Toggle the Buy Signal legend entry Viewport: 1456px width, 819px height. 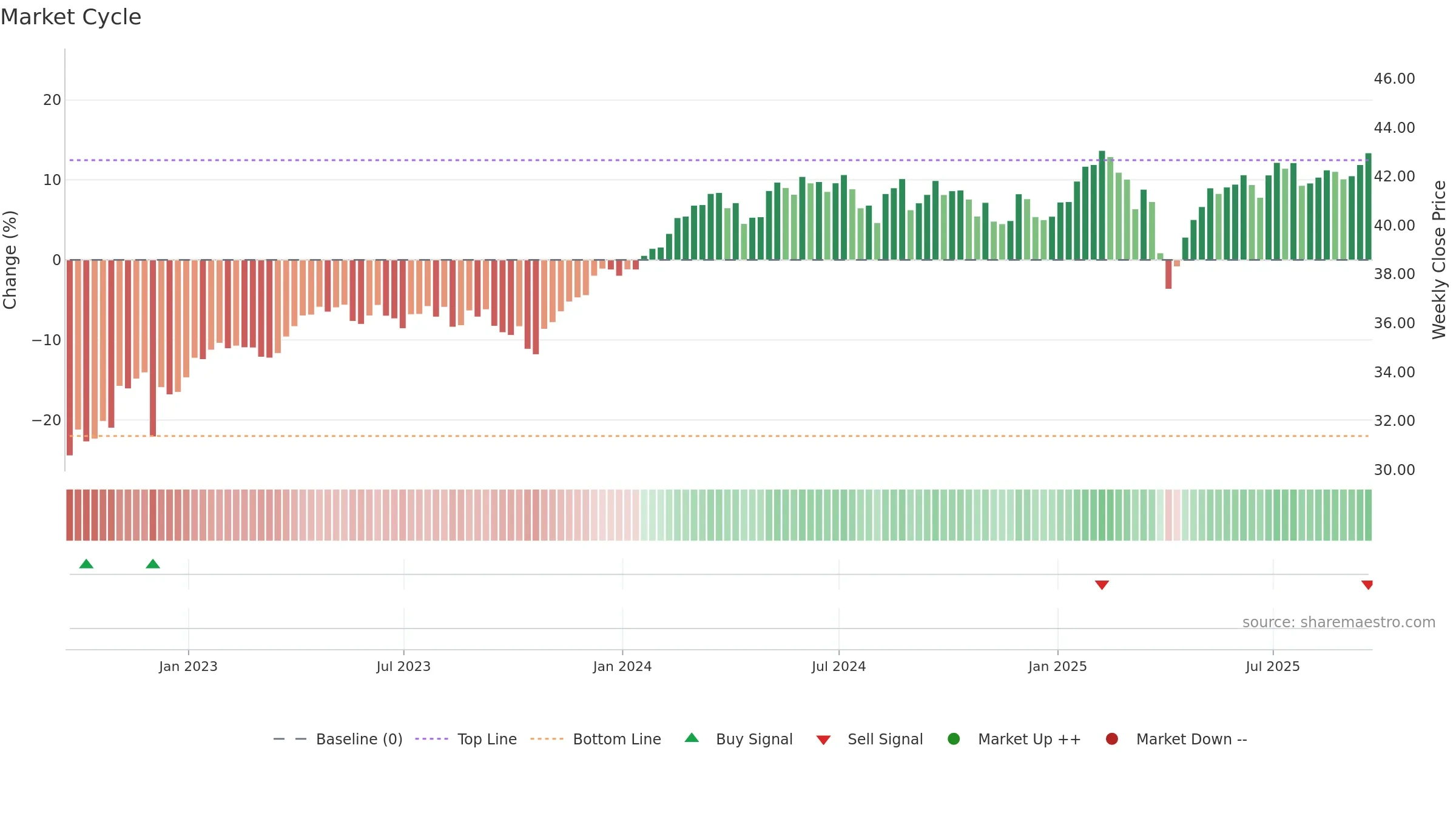coord(738,739)
